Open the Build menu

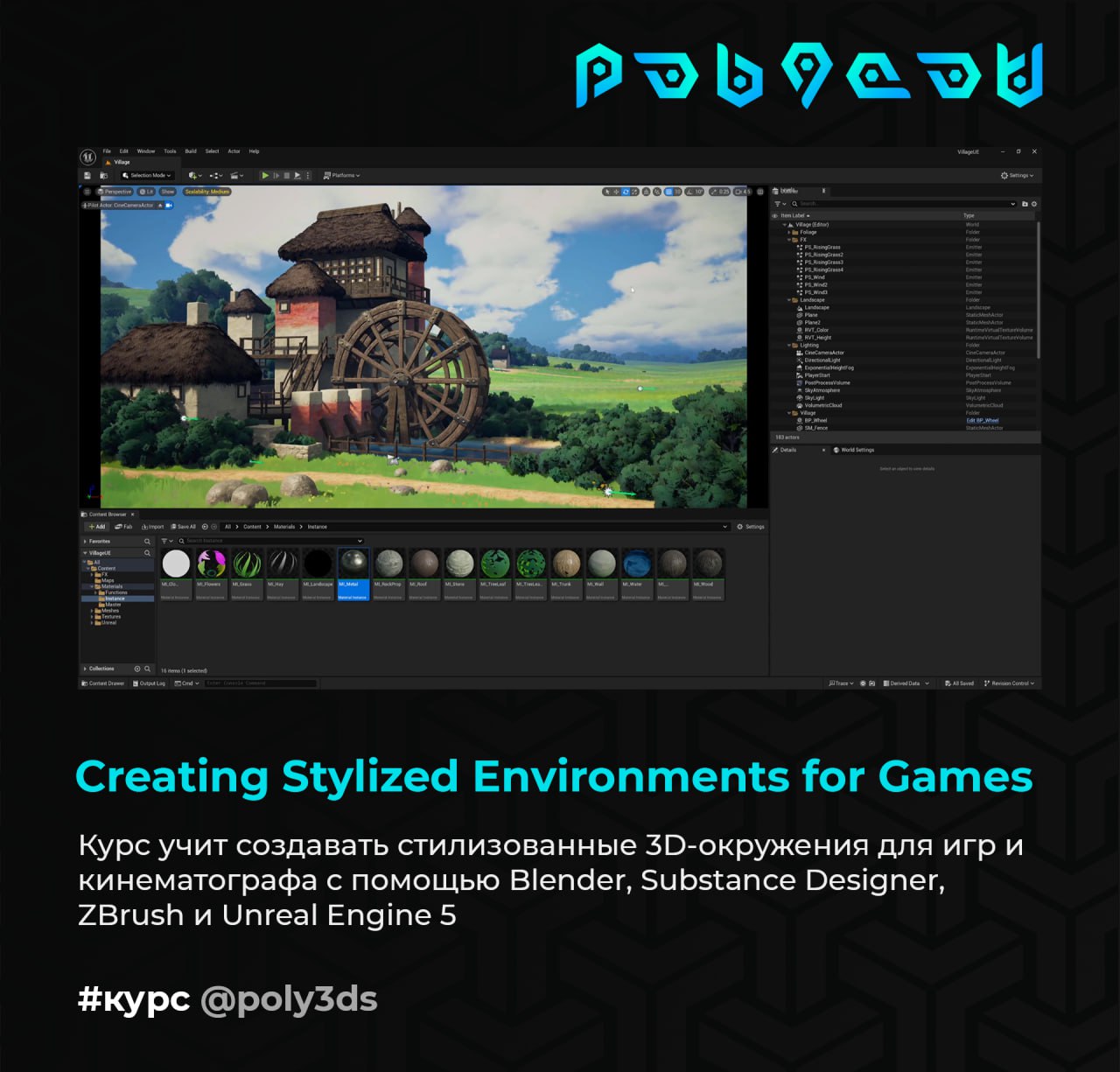[x=191, y=151]
